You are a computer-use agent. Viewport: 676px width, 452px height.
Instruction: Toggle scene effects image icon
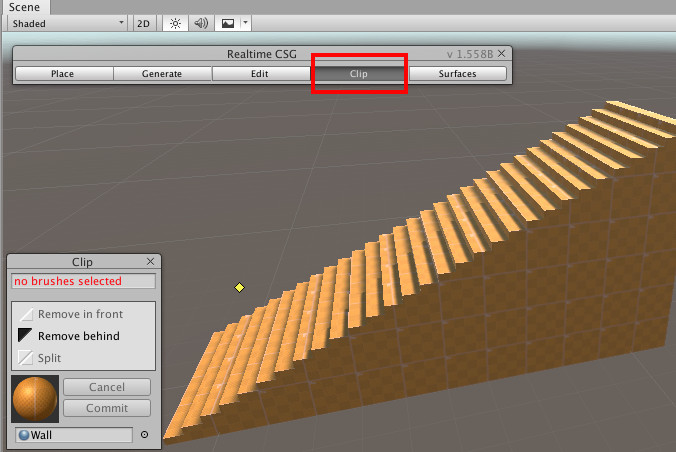click(228, 23)
